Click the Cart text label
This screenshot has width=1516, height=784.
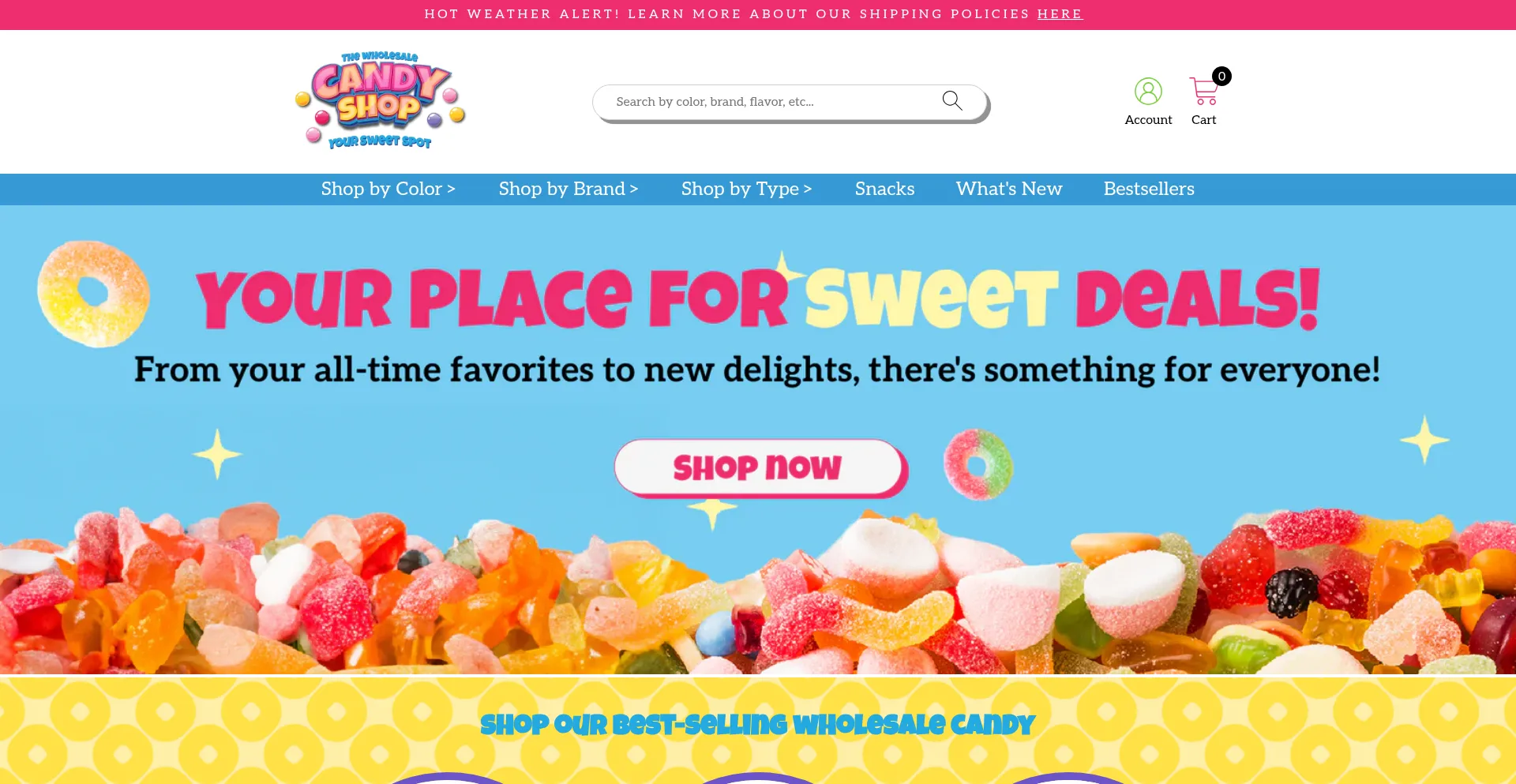pos(1203,120)
